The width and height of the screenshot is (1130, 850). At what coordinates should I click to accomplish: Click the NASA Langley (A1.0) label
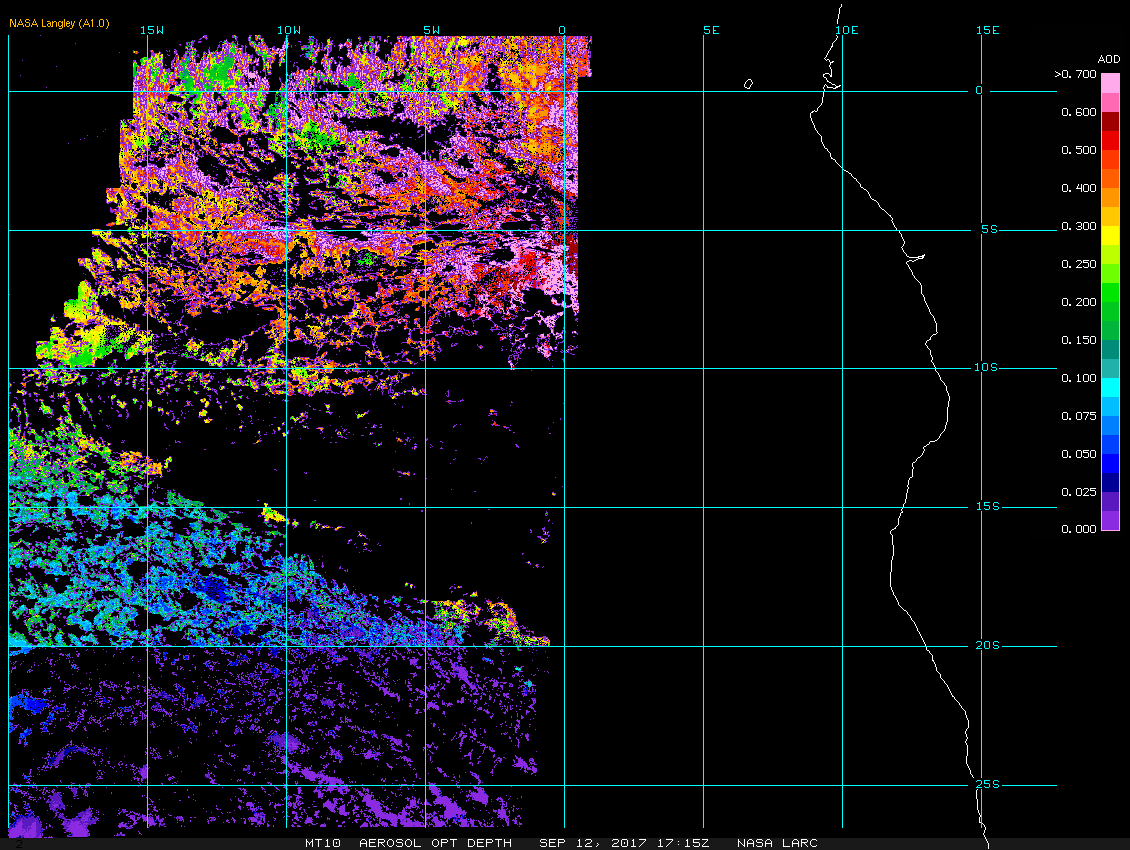click(59, 24)
